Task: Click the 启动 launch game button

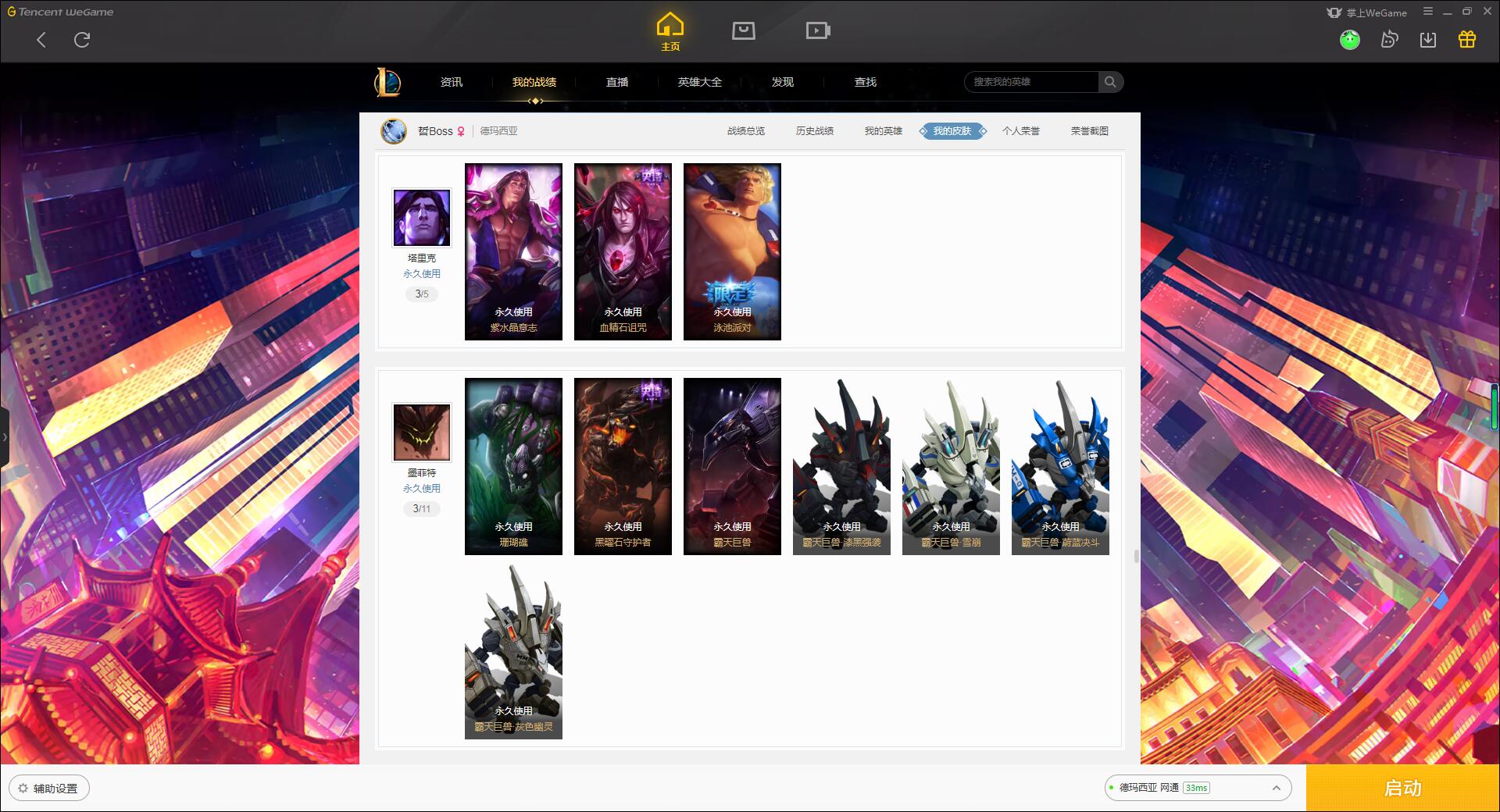Action: coord(1402,788)
